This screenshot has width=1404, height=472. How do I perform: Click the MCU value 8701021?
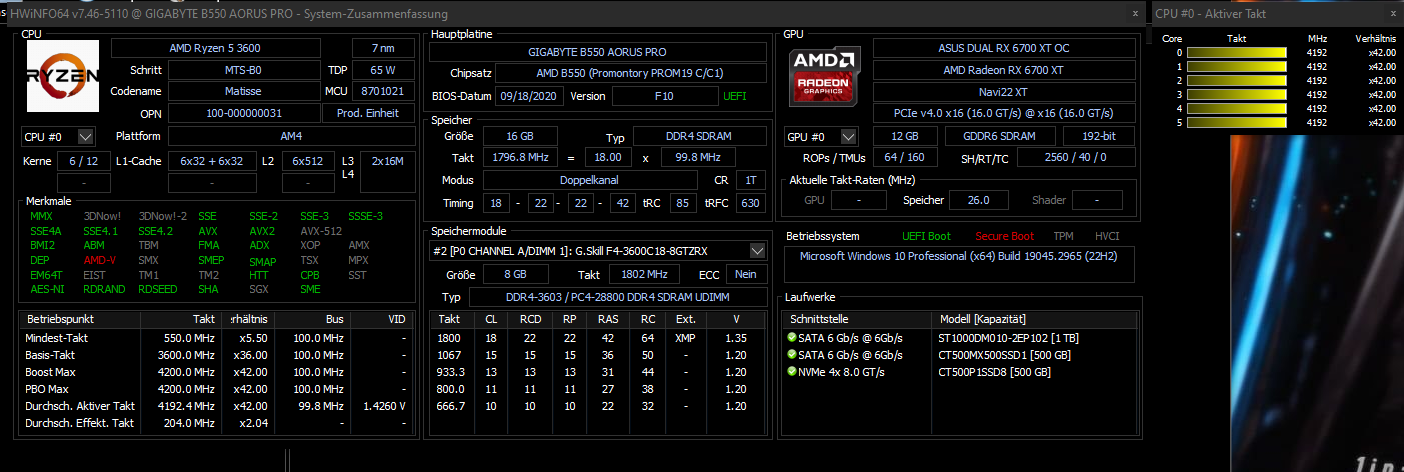(382, 91)
